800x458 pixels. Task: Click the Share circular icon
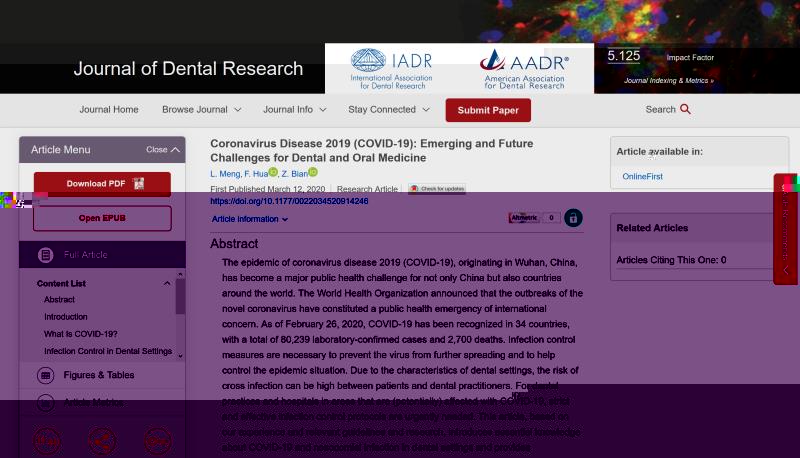[102, 441]
